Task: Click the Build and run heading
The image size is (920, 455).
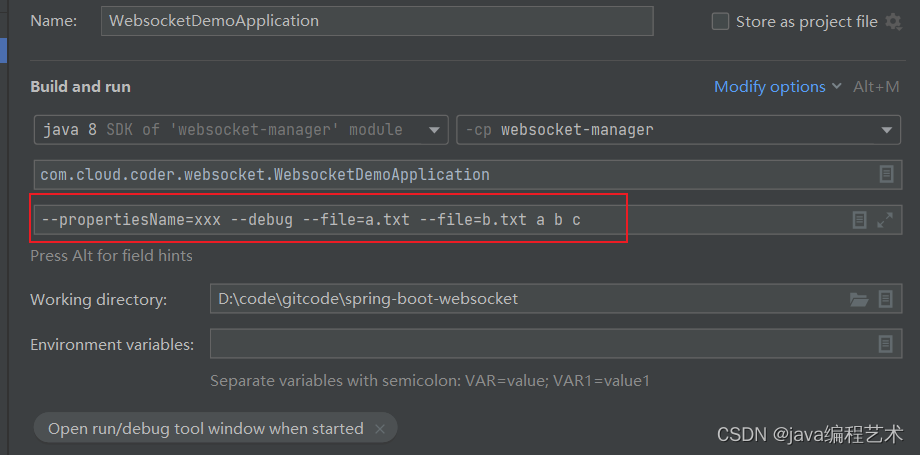Action: 80,87
